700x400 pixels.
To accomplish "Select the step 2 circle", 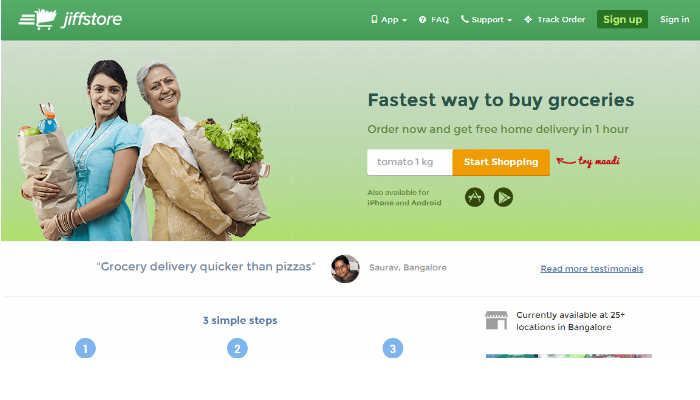I will (x=238, y=348).
